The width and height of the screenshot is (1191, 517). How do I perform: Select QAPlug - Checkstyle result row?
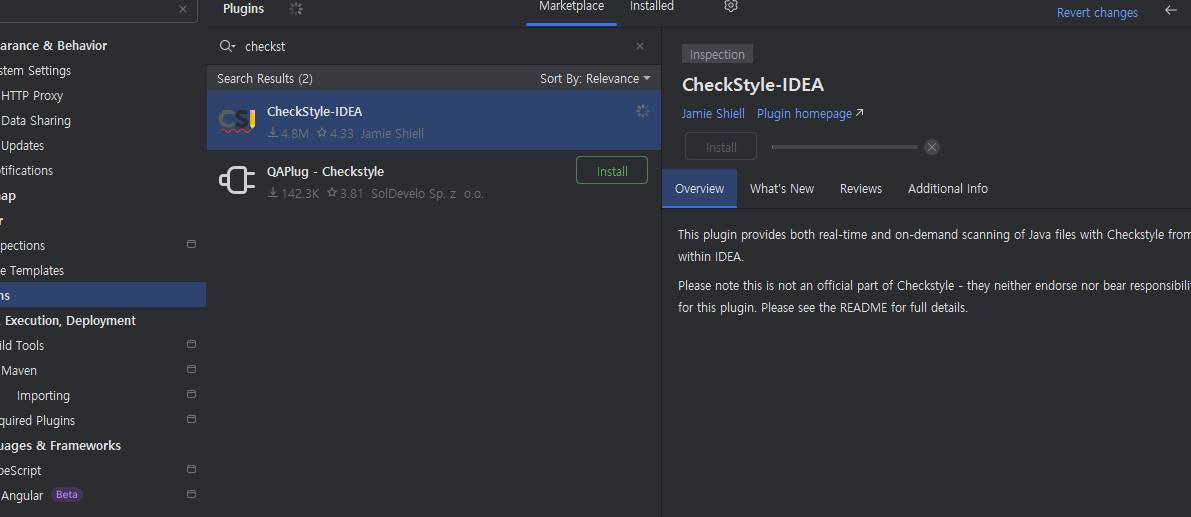(434, 181)
